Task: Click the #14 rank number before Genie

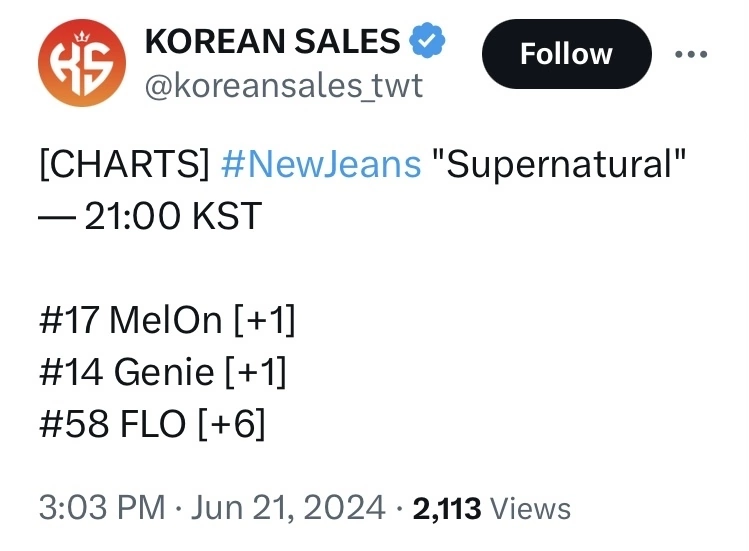Action: click(x=71, y=372)
